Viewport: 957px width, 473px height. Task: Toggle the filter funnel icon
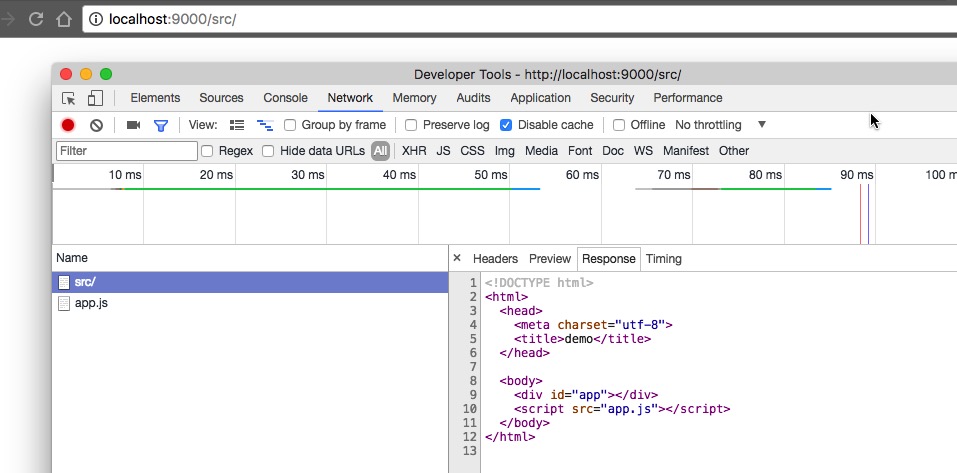click(160, 125)
